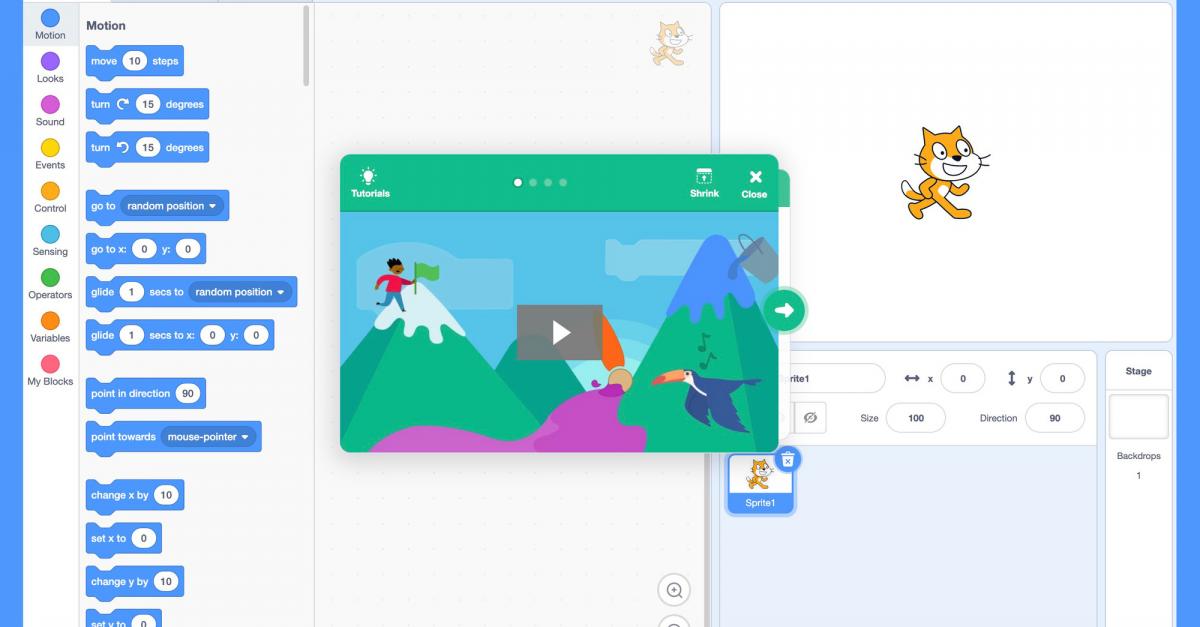
Task: Click the Motion palette heading
Action: (106, 25)
